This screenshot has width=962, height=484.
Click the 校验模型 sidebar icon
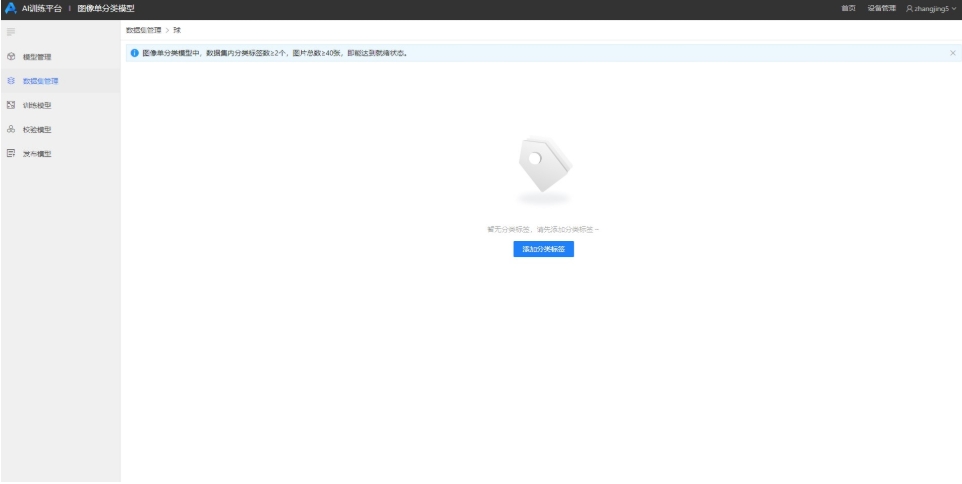pos(10,129)
